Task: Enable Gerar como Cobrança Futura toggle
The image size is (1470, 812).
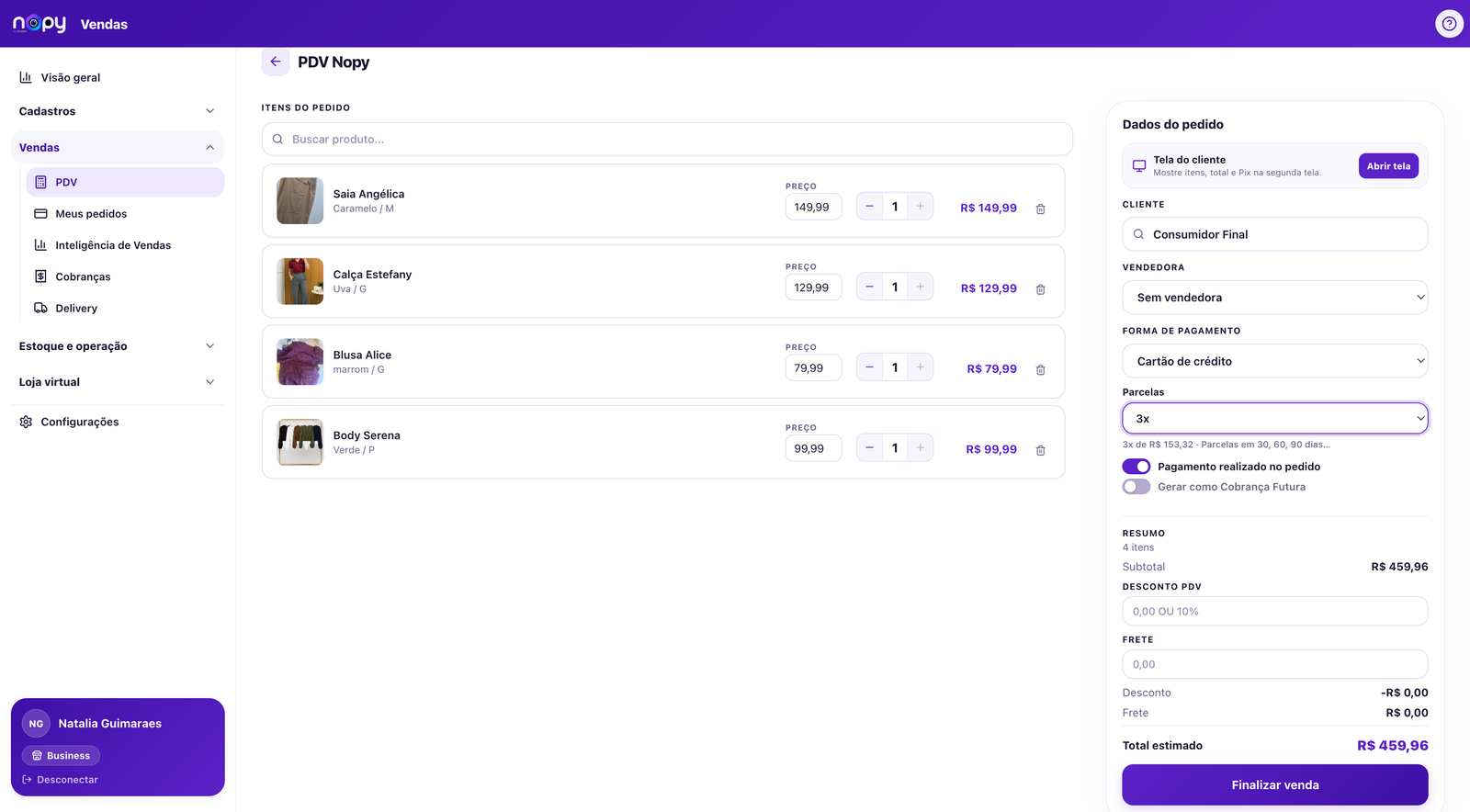Action: click(x=1136, y=487)
